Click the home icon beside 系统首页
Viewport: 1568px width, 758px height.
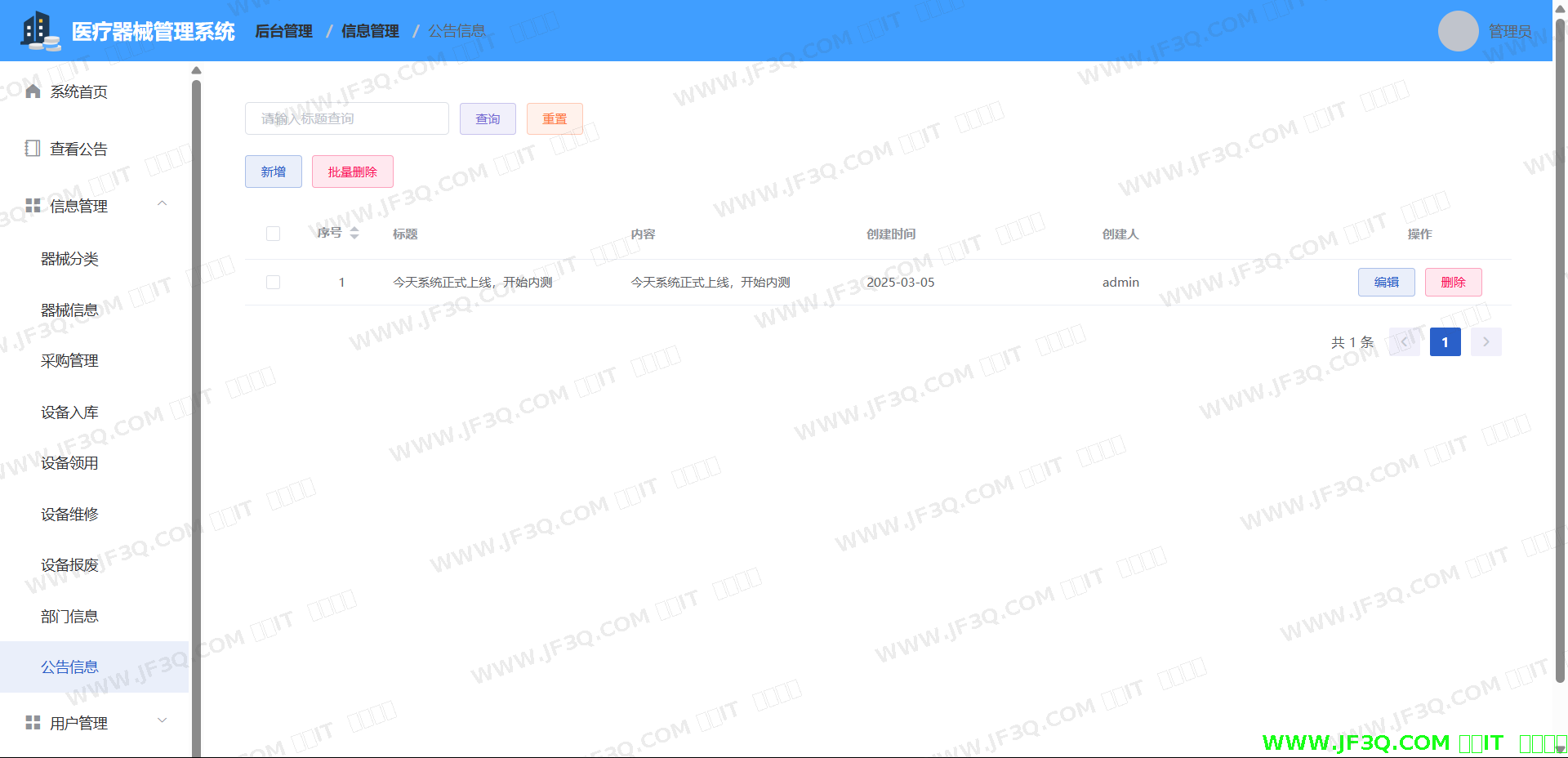tap(33, 91)
